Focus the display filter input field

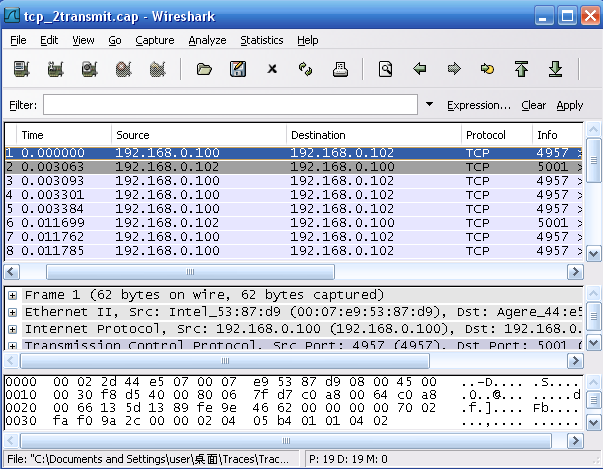[x=230, y=105]
